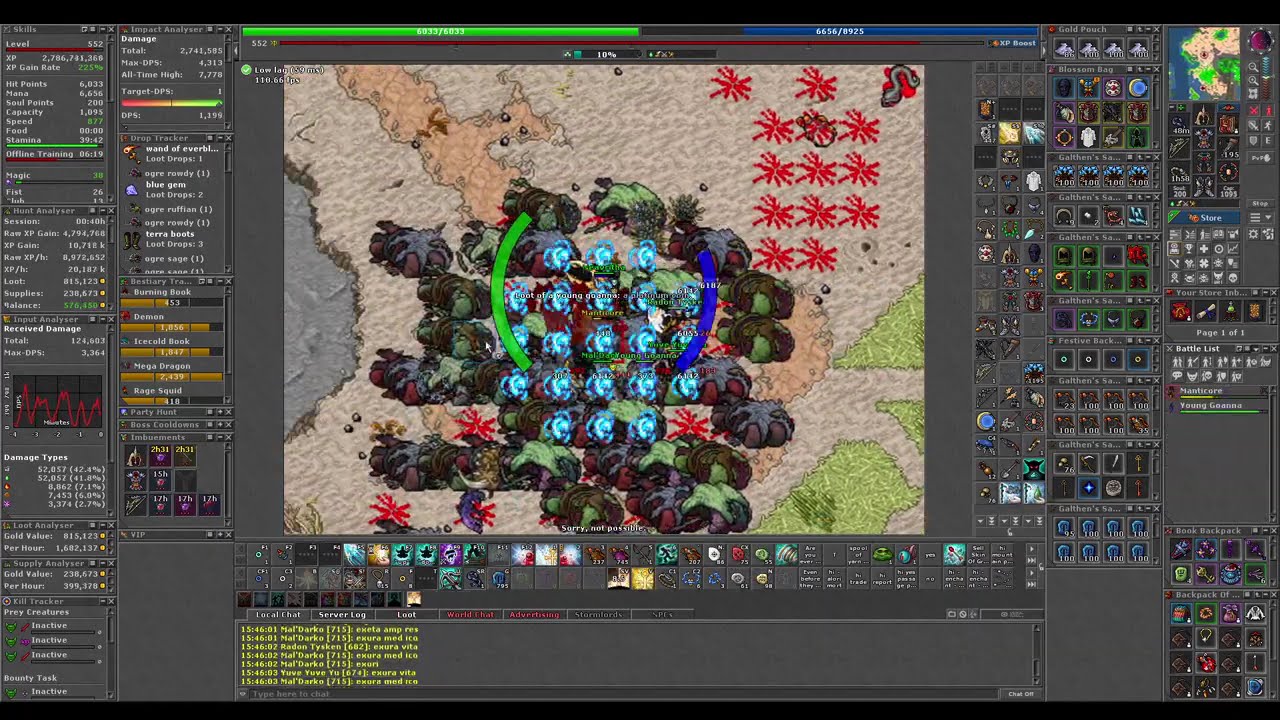
Task: Toggle the Chat Off button
Action: 1021,694
